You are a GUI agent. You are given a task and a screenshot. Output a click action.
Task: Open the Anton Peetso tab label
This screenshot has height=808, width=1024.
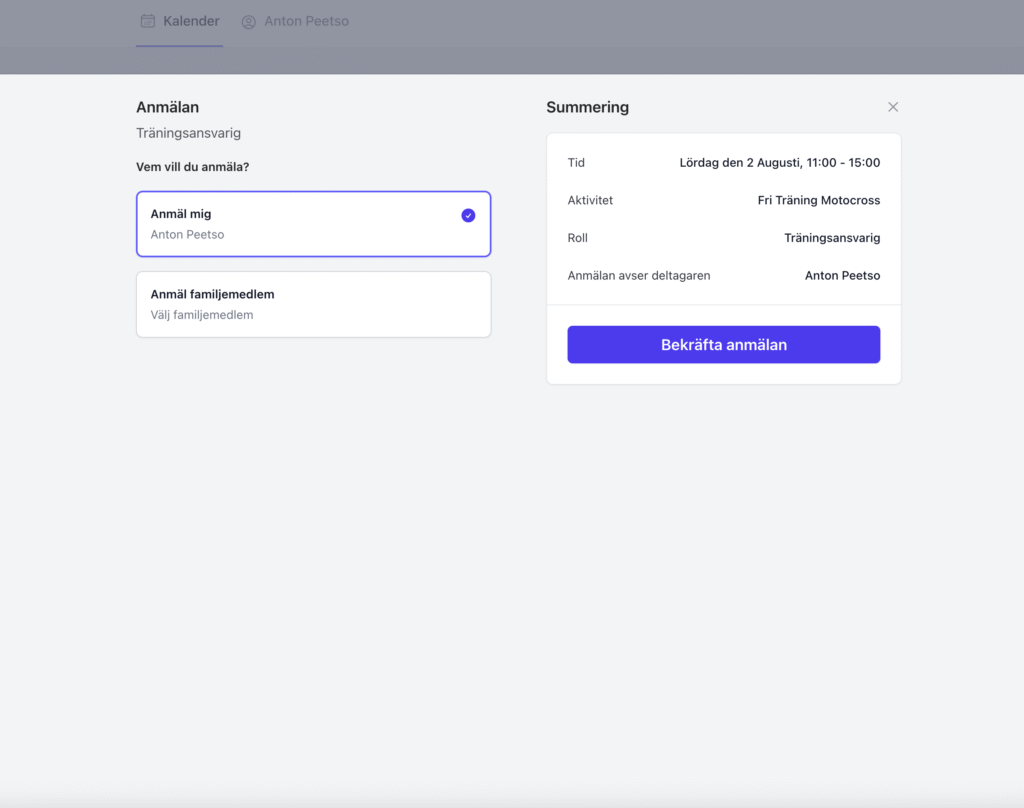click(x=306, y=21)
